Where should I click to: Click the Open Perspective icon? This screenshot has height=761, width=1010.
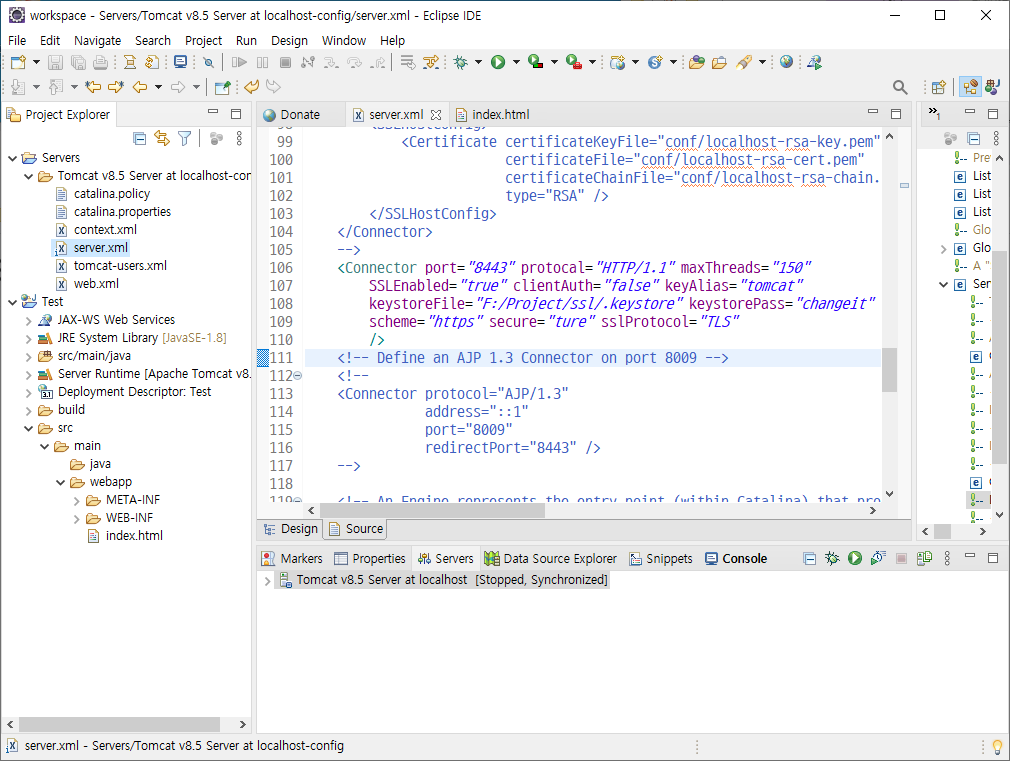coord(939,87)
